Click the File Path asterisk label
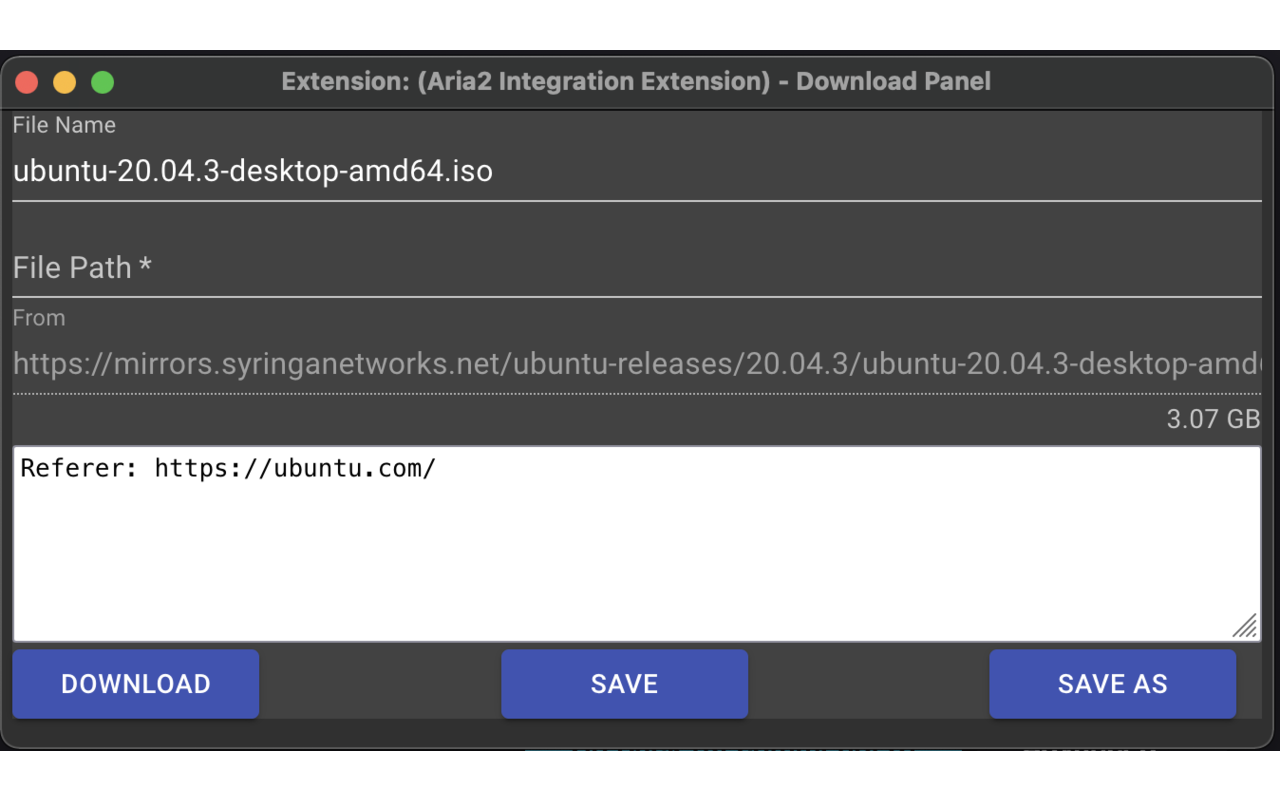1280x800 pixels. [146, 267]
